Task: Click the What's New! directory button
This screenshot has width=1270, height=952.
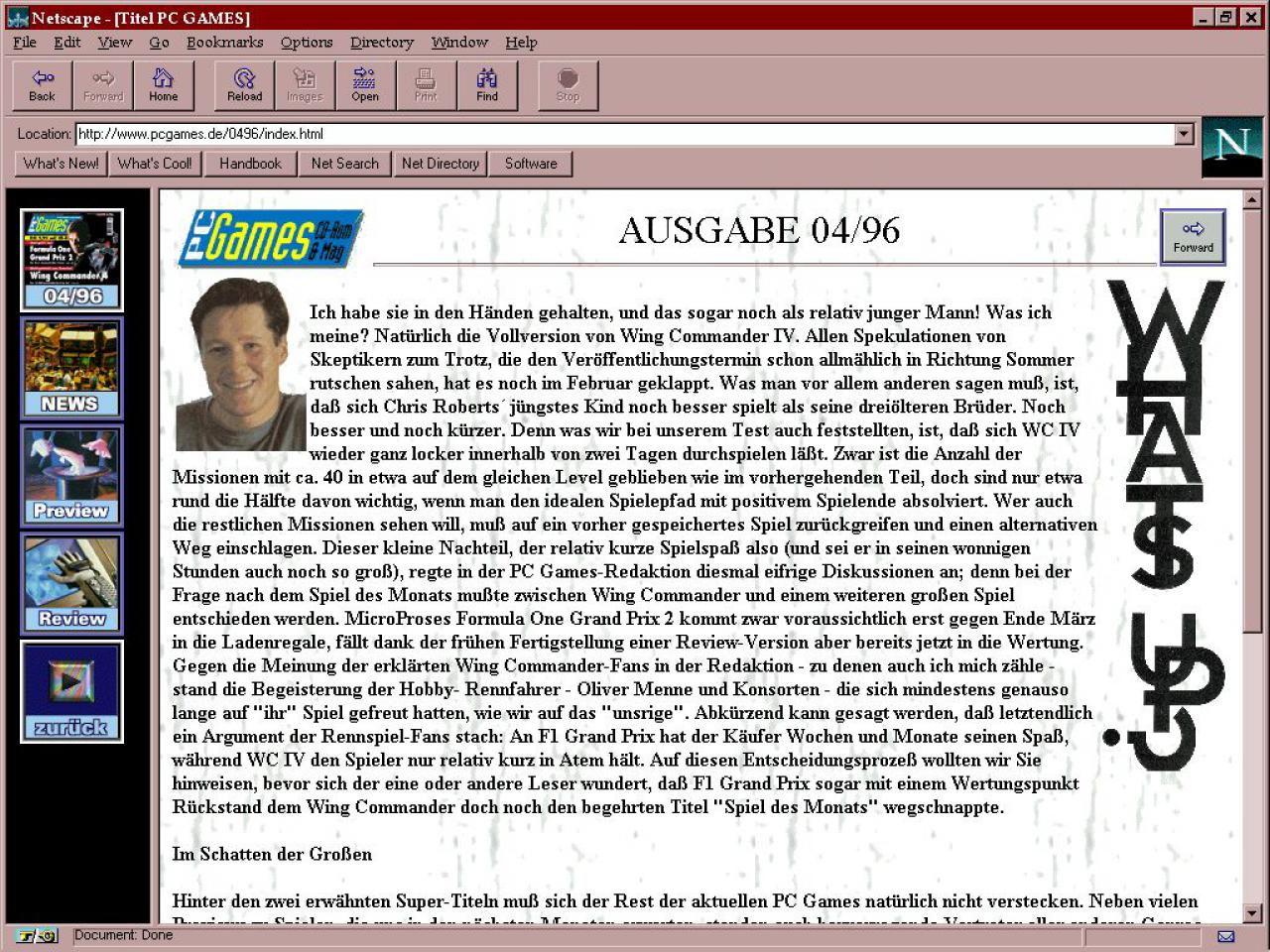Action: 62,164
